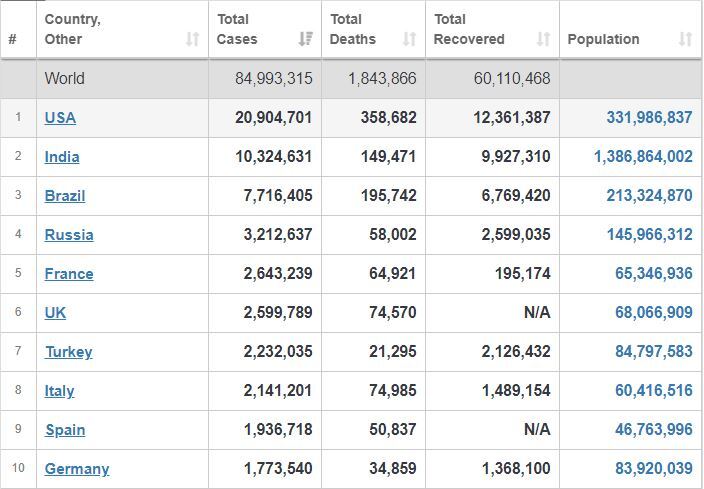
Task: Click France population 65,346,936
Action: 654,274
